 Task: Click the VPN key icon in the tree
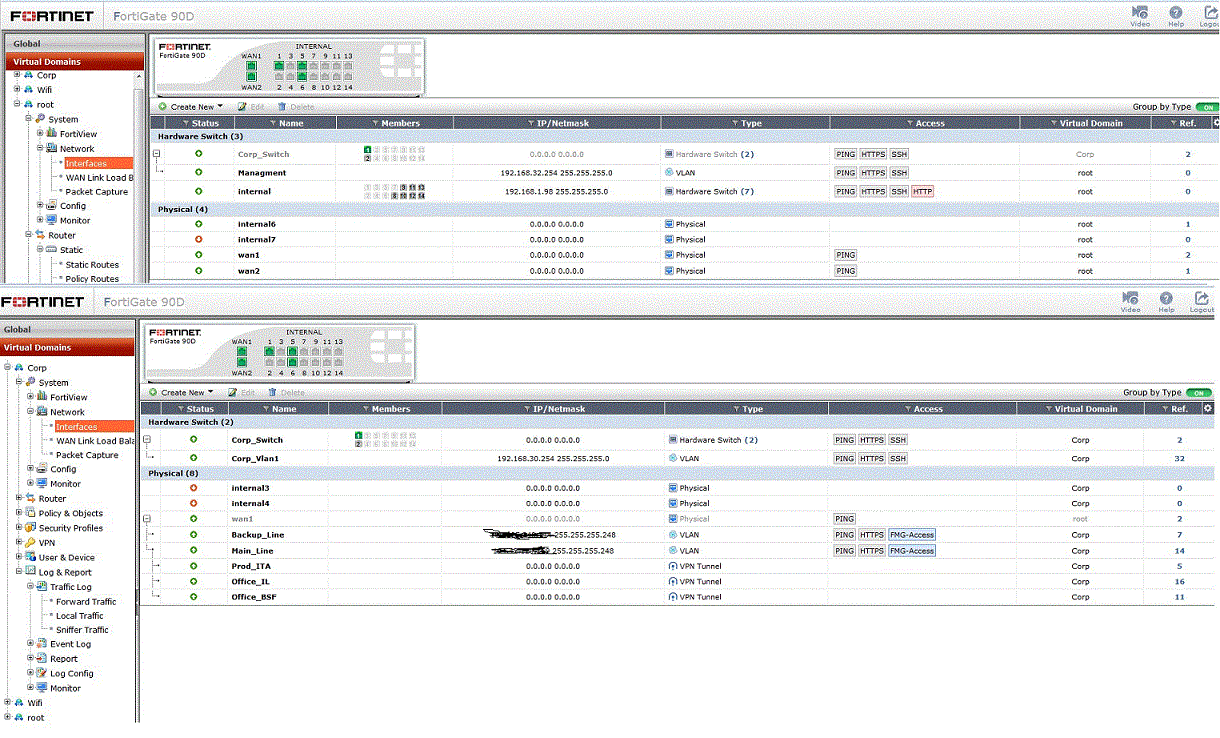tap(31, 543)
